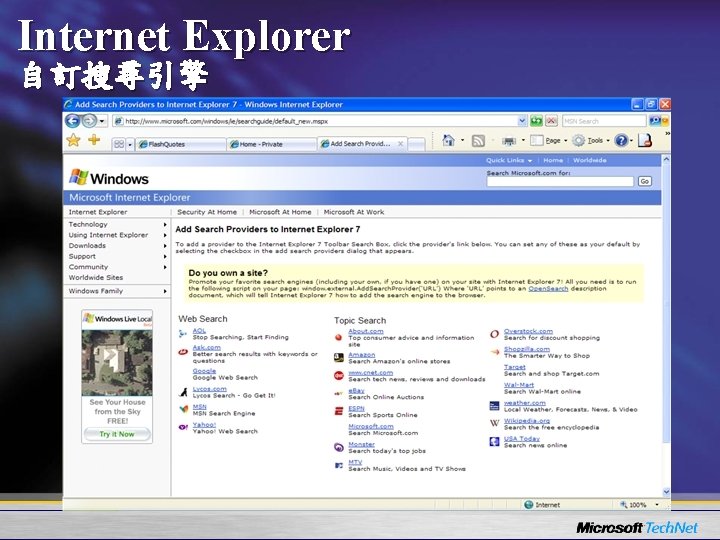
Task: Click the Go search button
Action: 645,181
